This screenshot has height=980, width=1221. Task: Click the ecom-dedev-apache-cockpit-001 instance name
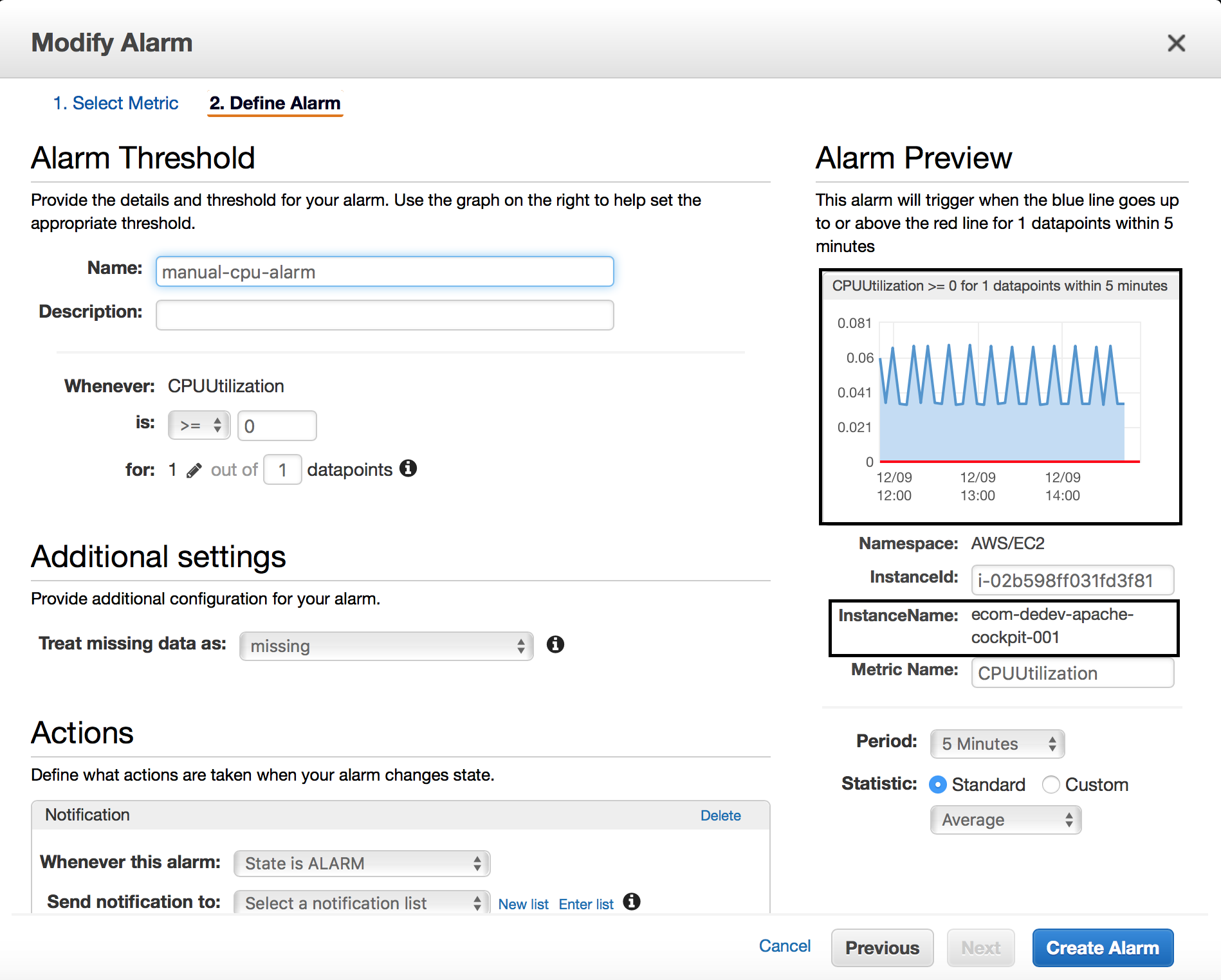(1052, 626)
